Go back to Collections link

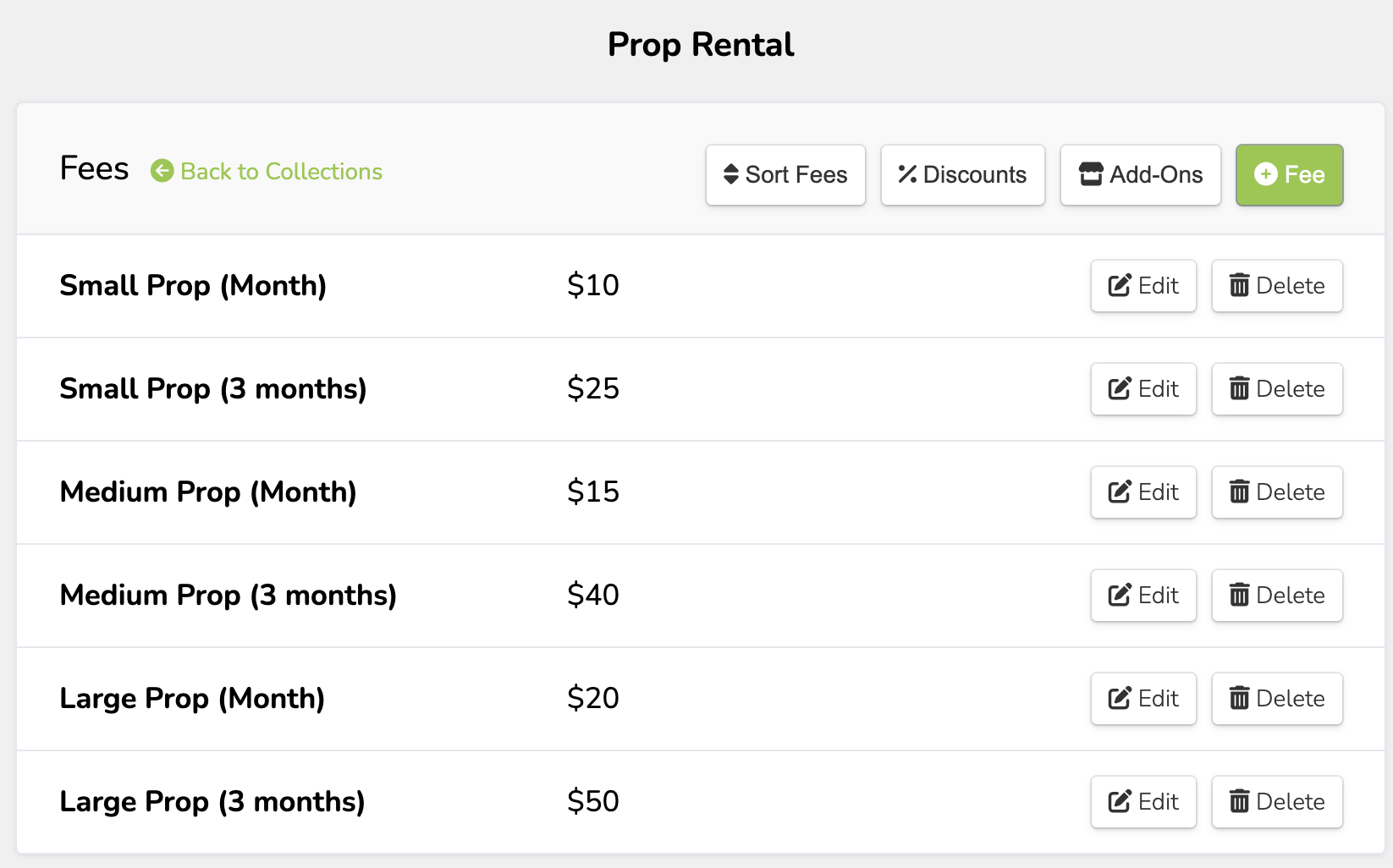point(281,172)
